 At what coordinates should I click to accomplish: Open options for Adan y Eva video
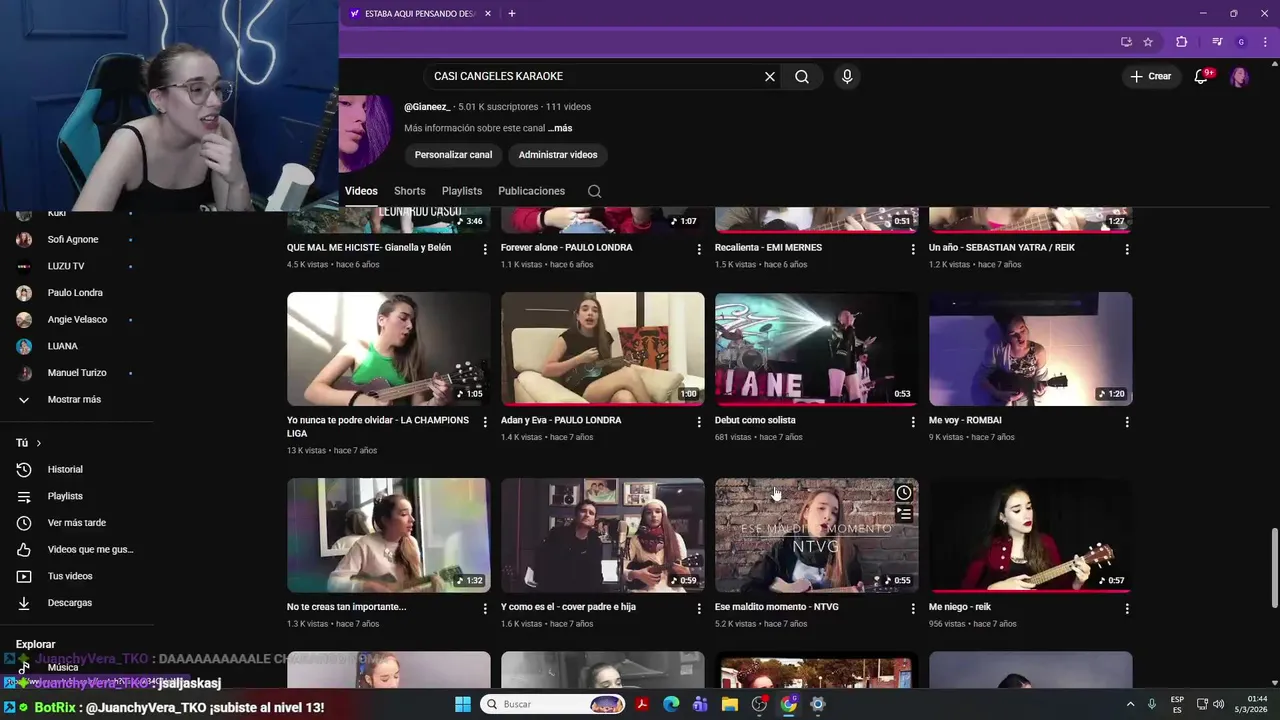click(699, 422)
